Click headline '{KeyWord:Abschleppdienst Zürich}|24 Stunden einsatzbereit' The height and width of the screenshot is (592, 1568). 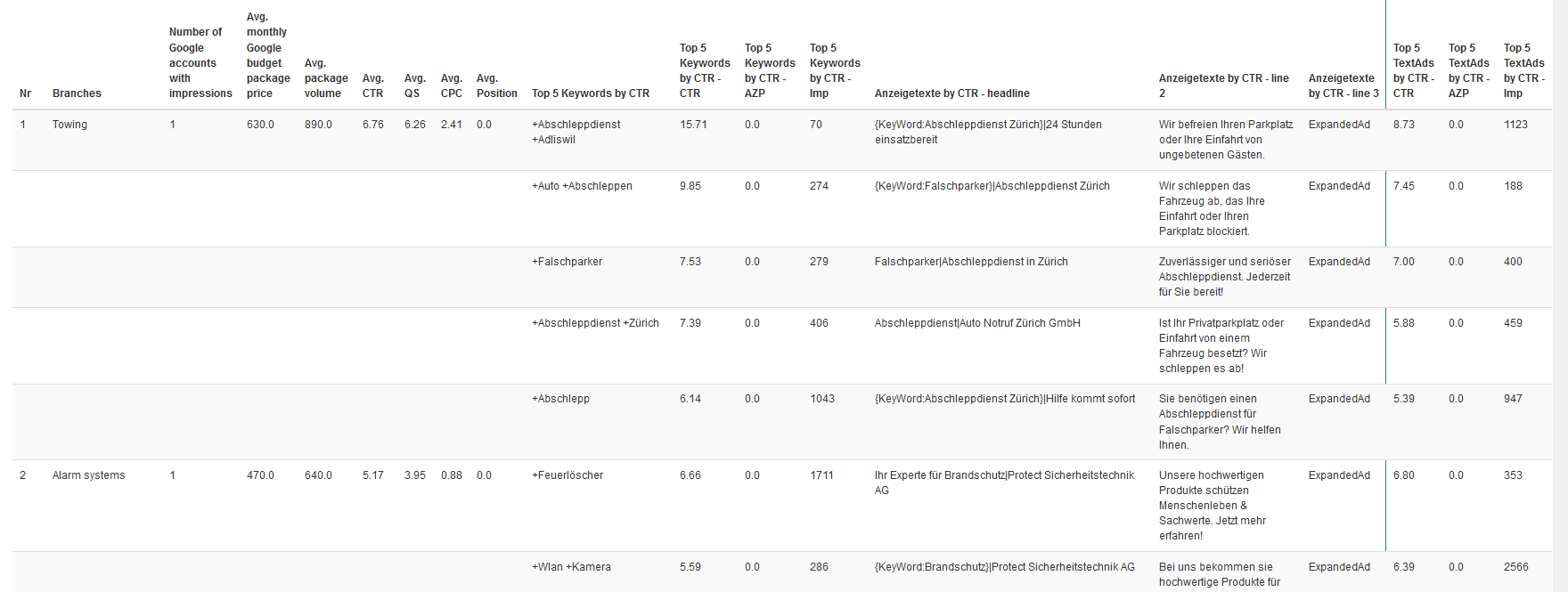988,132
